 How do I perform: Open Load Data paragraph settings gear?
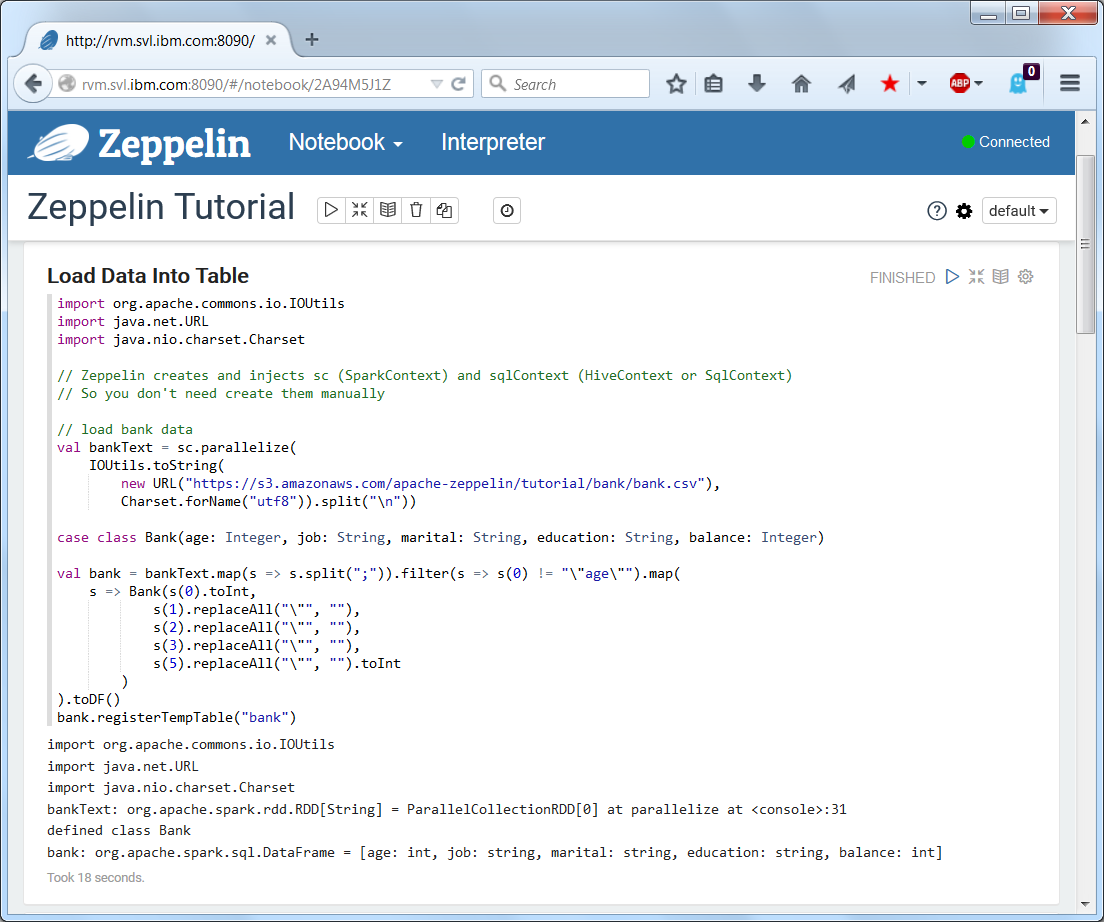pos(1026,277)
